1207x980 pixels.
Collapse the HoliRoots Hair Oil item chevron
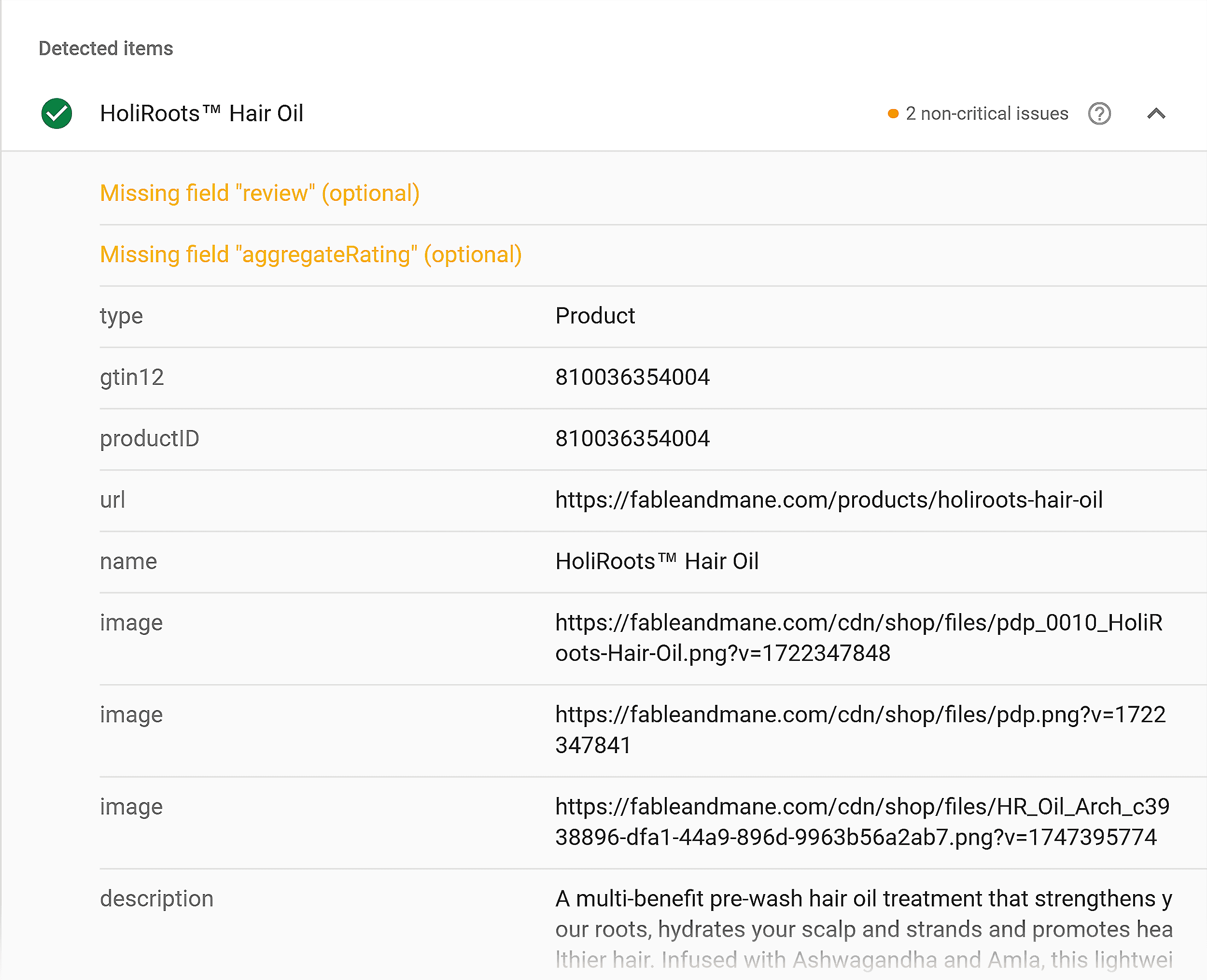coord(1156,113)
